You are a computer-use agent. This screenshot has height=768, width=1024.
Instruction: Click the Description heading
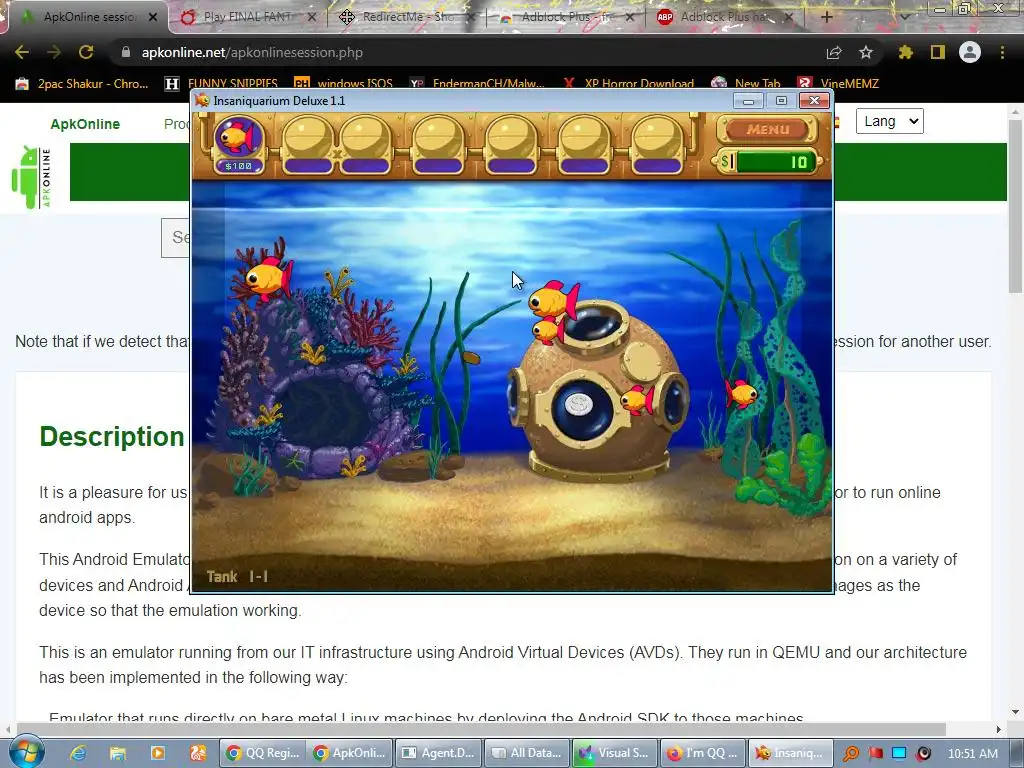click(112, 437)
